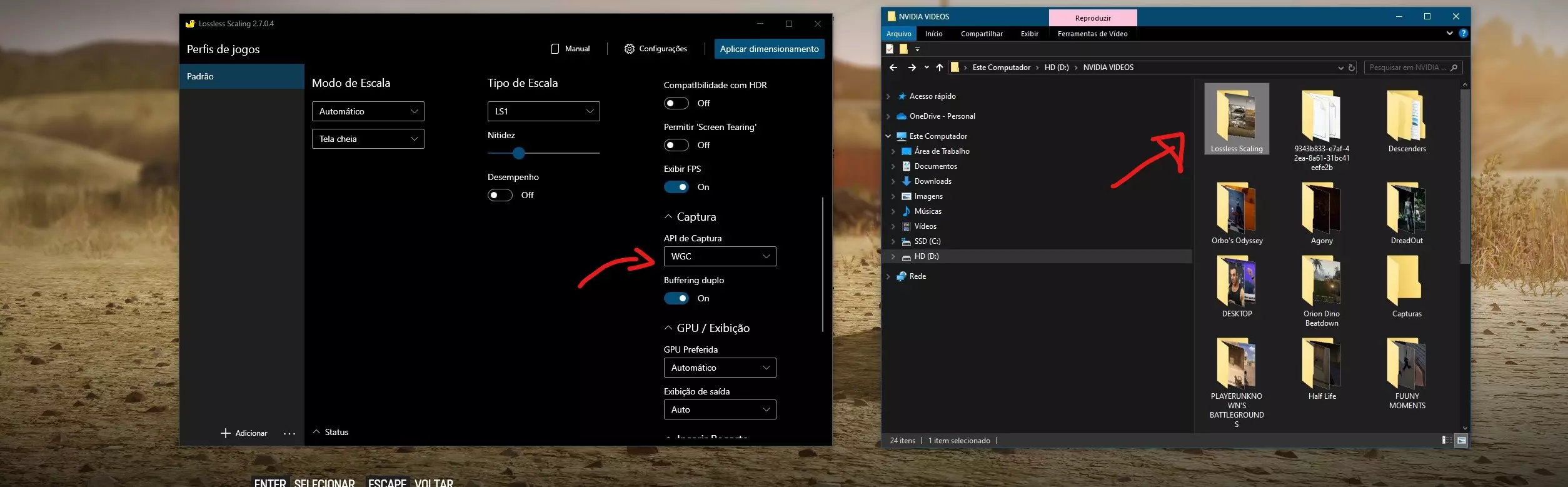1568x487 pixels.
Task: Click the Lossless Scaling duck logo icon
Action: 190,24
